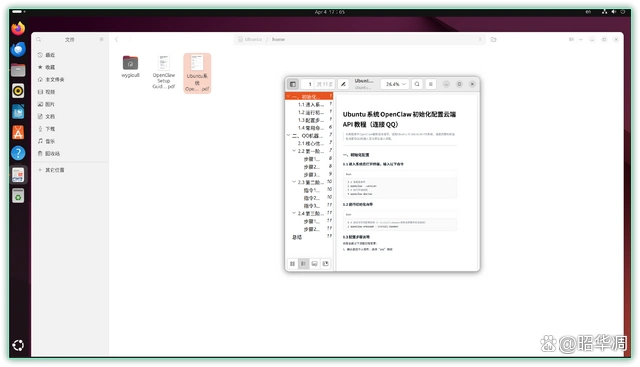The height and width of the screenshot is (367, 640).
Task: Open 文档 (Documents) in Files sidebar
Action: pos(70,116)
